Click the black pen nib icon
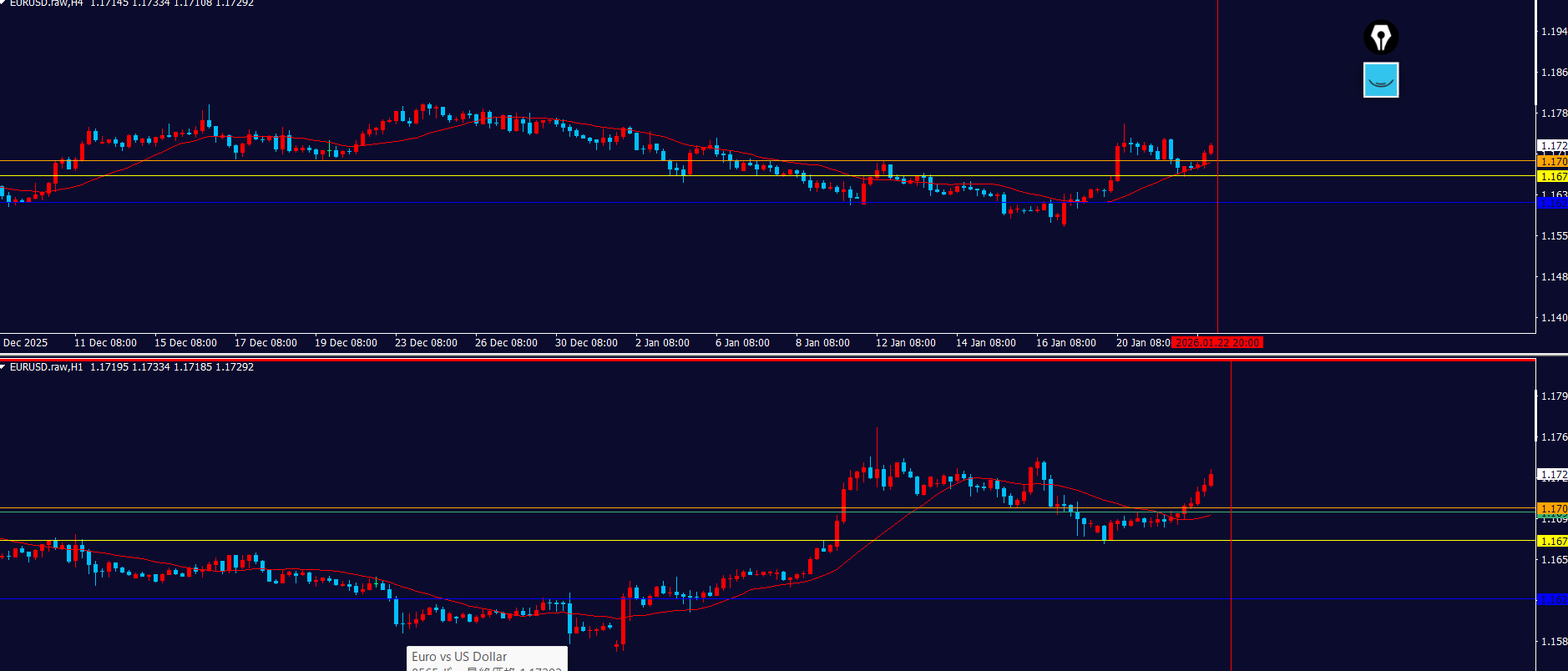 pos(1381,38)
